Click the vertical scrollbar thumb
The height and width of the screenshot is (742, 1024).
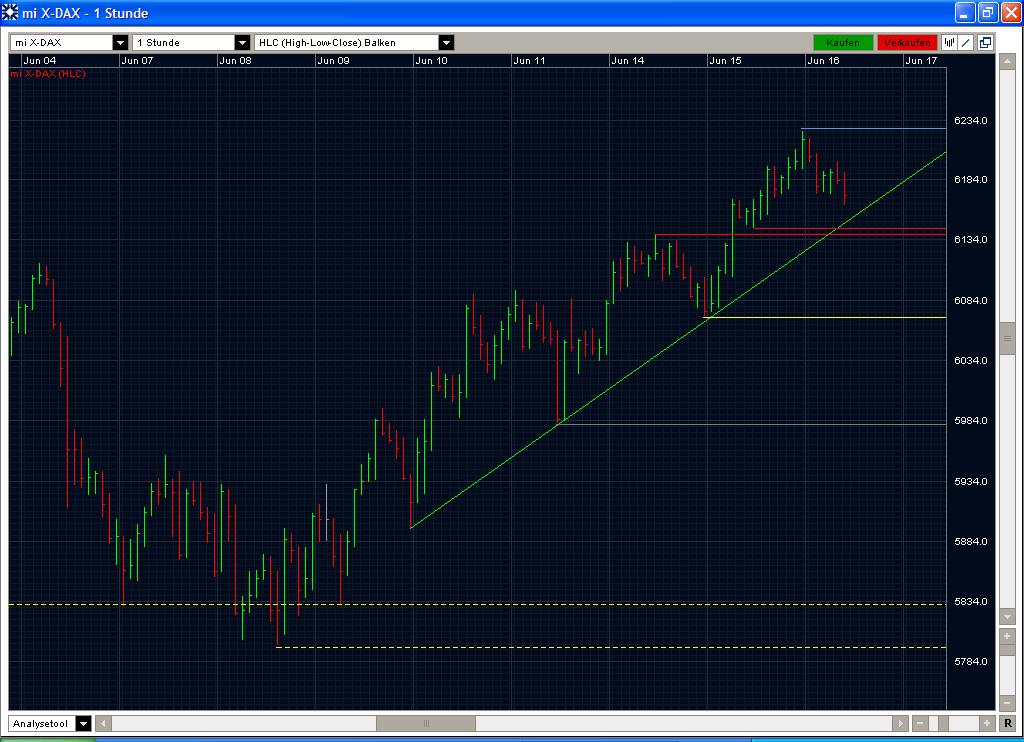(x=1007, y=337)
